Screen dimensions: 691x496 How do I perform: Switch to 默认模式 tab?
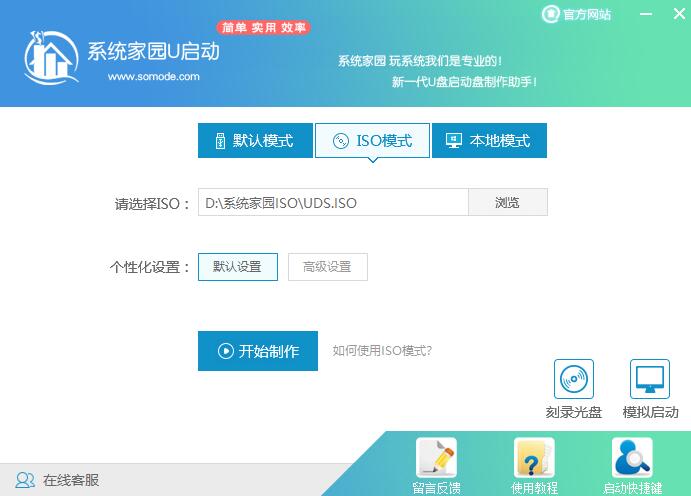coord(255,141)
